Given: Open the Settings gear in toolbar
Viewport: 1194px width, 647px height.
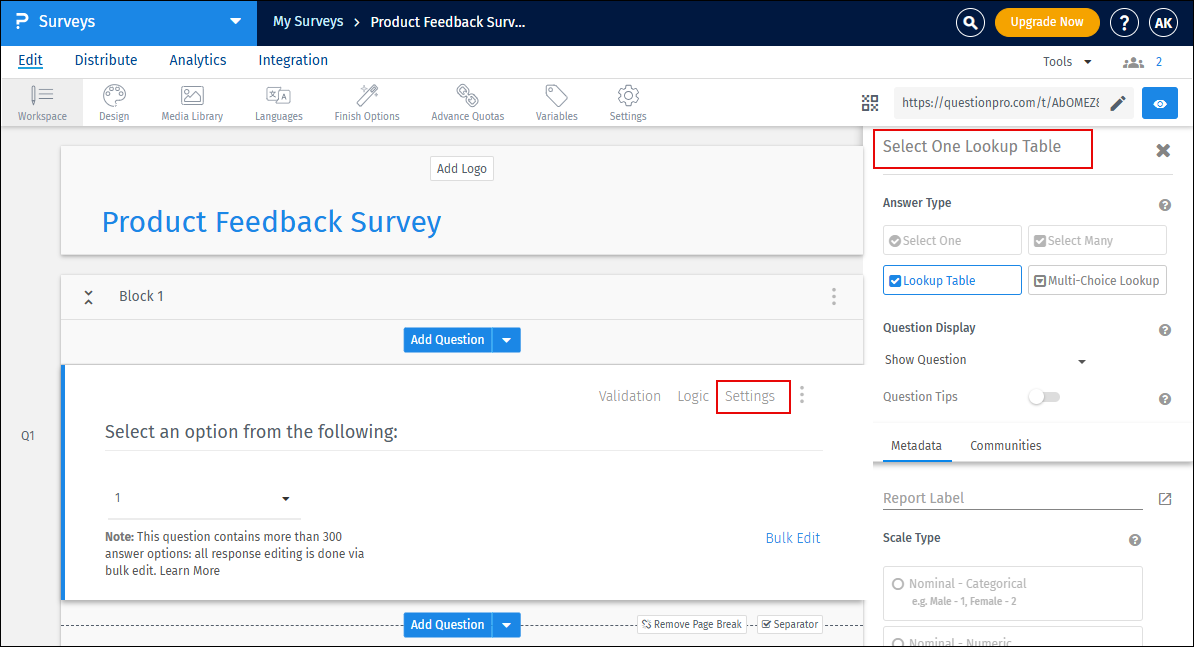Looking at the screenshot, I should click(628, 103).
